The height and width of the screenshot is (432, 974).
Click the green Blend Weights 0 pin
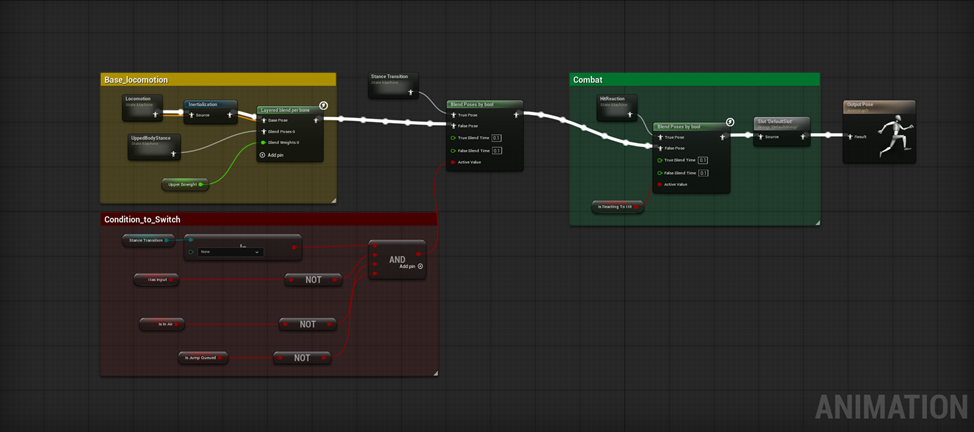click(263, 142)
